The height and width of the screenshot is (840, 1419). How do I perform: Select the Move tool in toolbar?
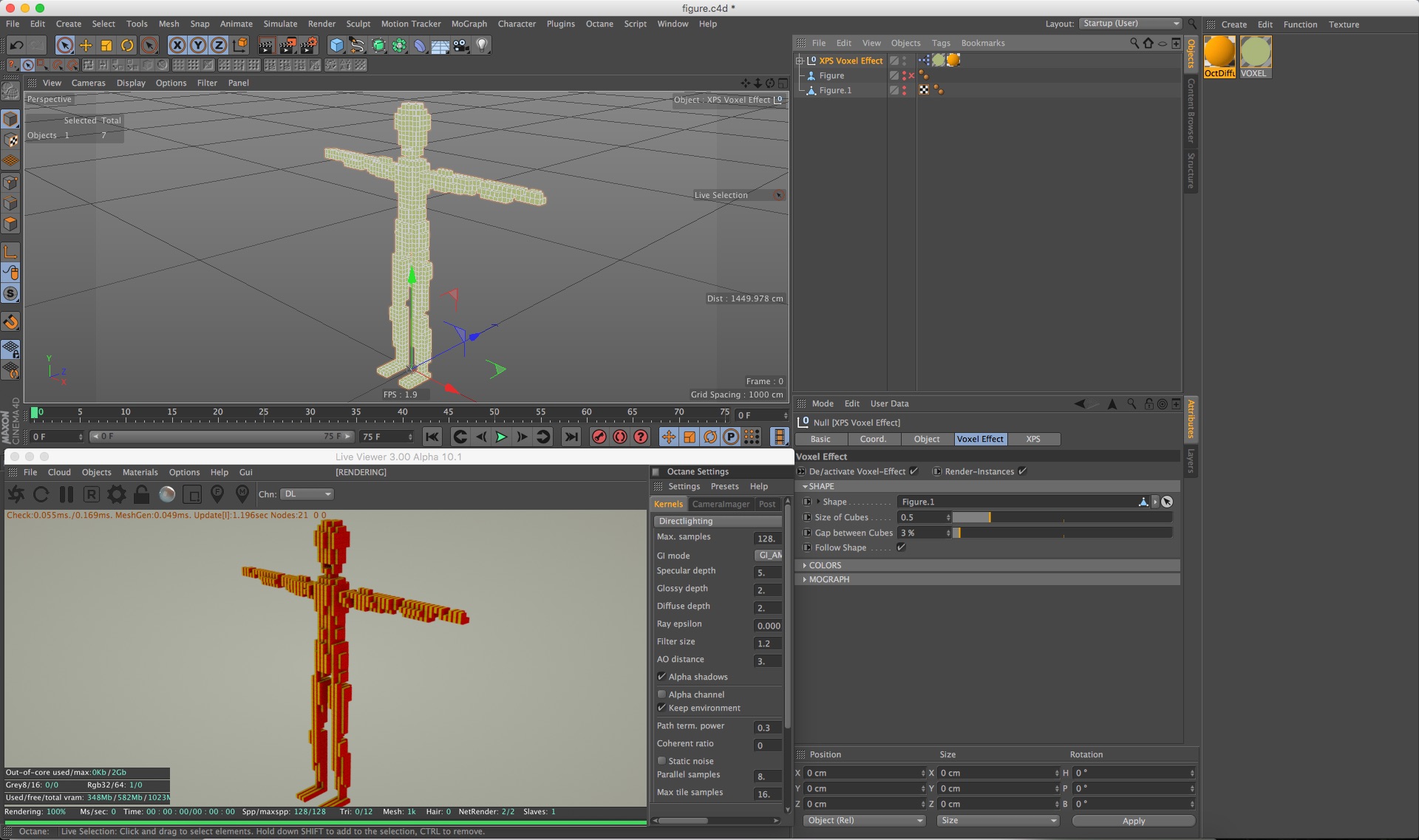pos(86,46)
